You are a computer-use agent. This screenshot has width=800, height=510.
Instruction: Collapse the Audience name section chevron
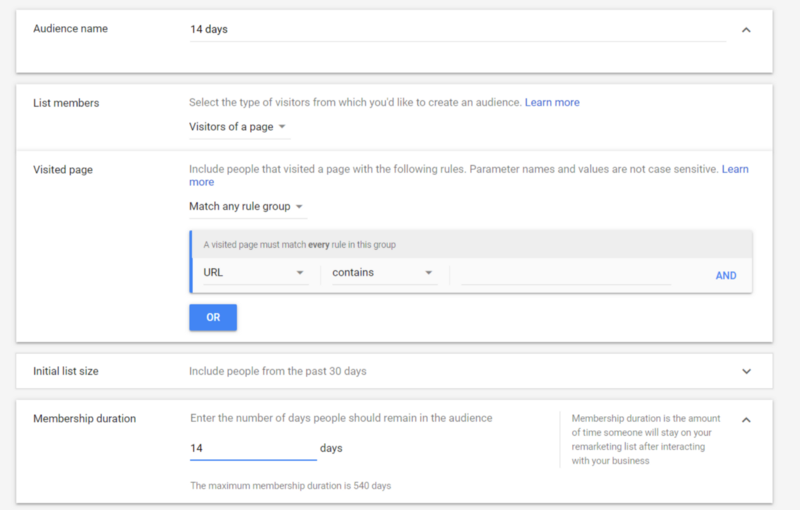click(x=746, y=30)
